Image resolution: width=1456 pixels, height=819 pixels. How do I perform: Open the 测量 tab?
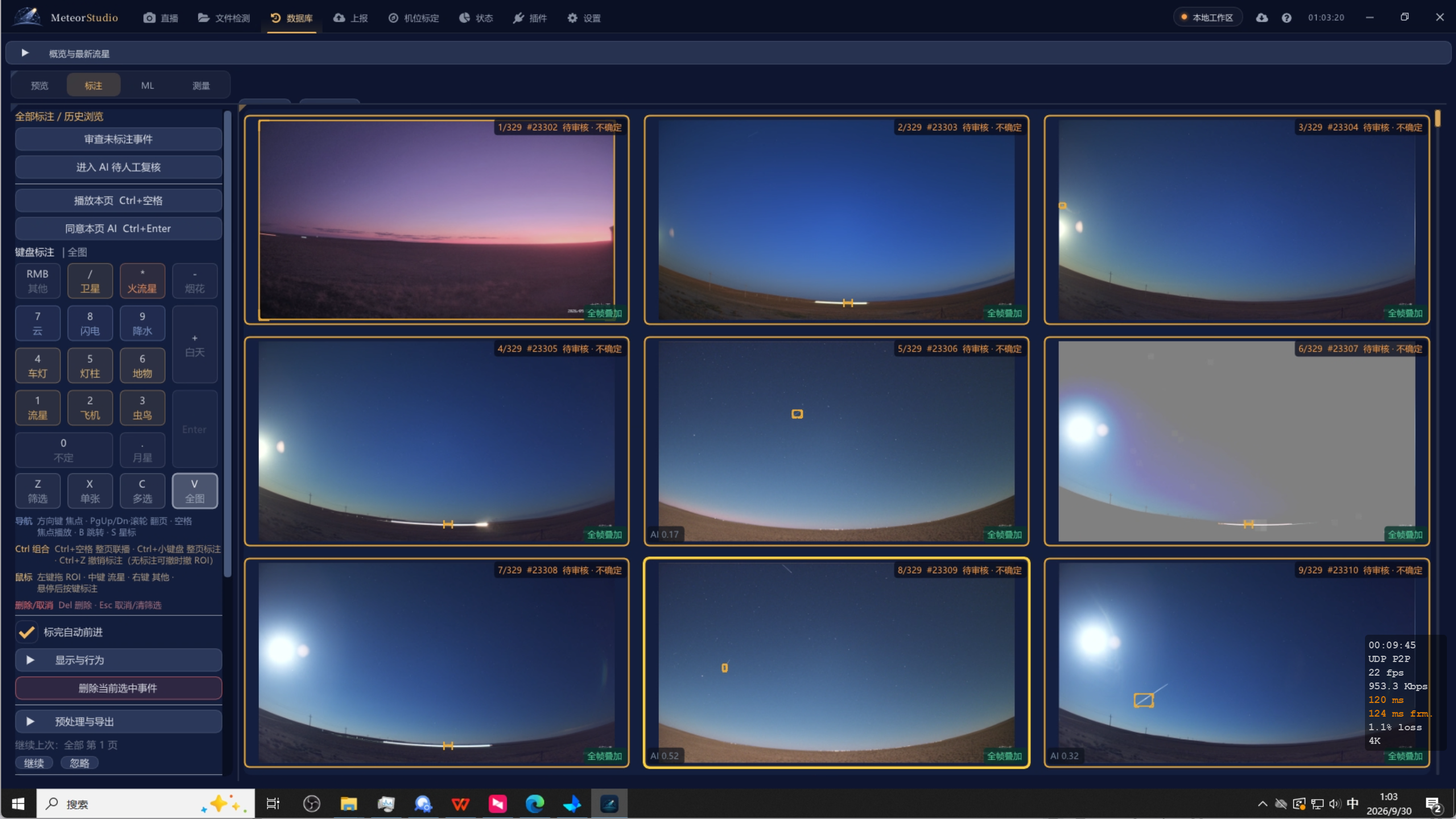(201, 85)
